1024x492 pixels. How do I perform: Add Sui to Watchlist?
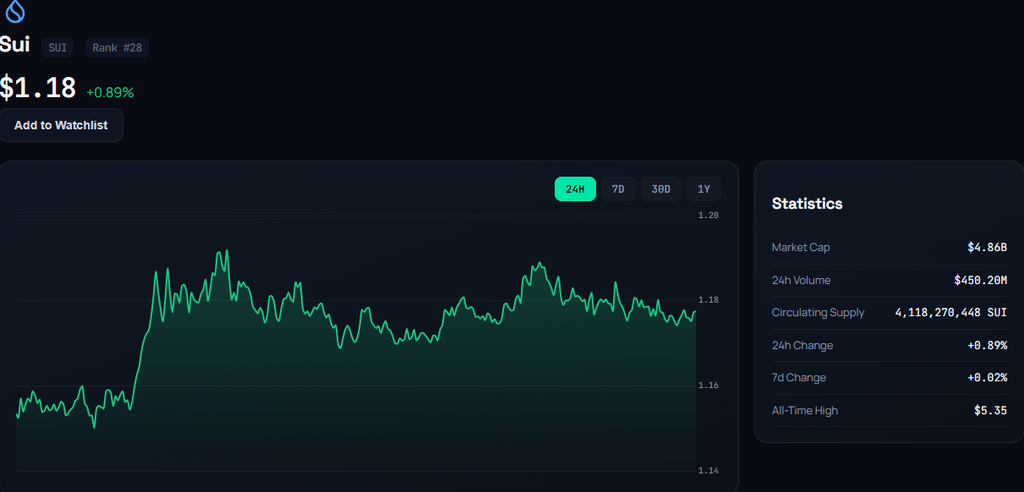[61, 125]
